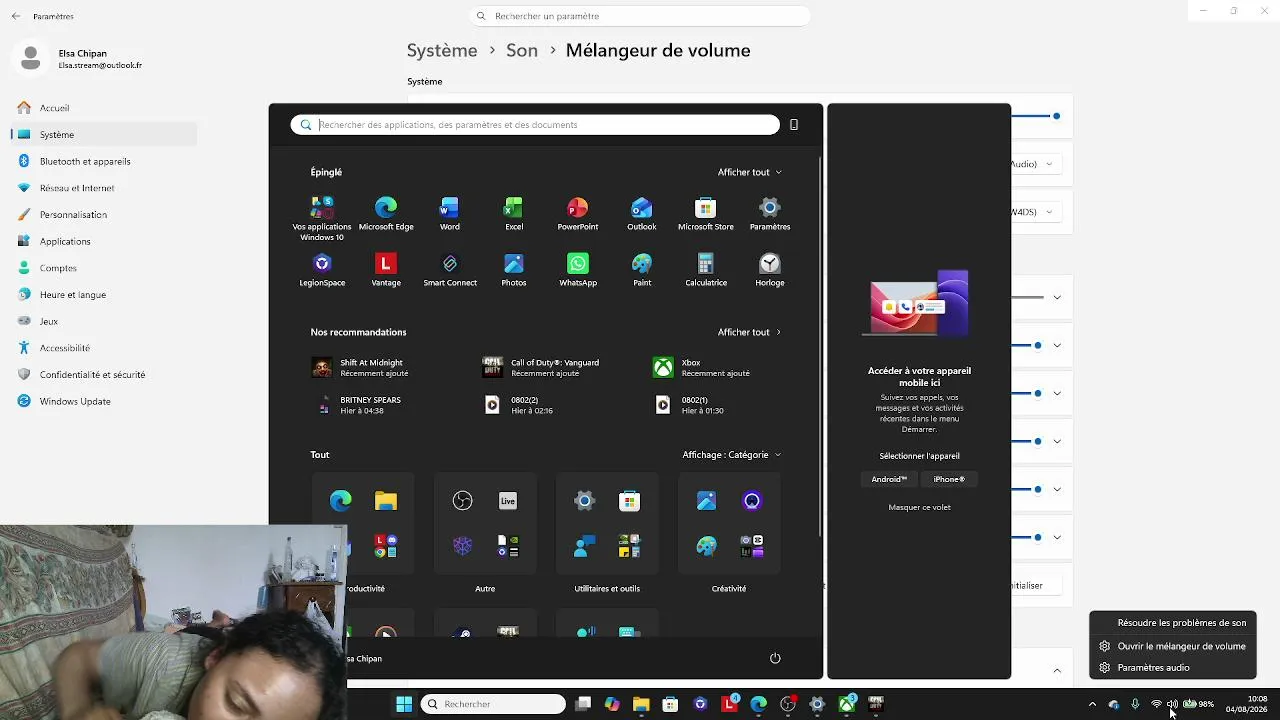The height and width of the screenshot is (720, 1280).
Task: Open PowerPoint in the pinned apps
Action: 578,213
